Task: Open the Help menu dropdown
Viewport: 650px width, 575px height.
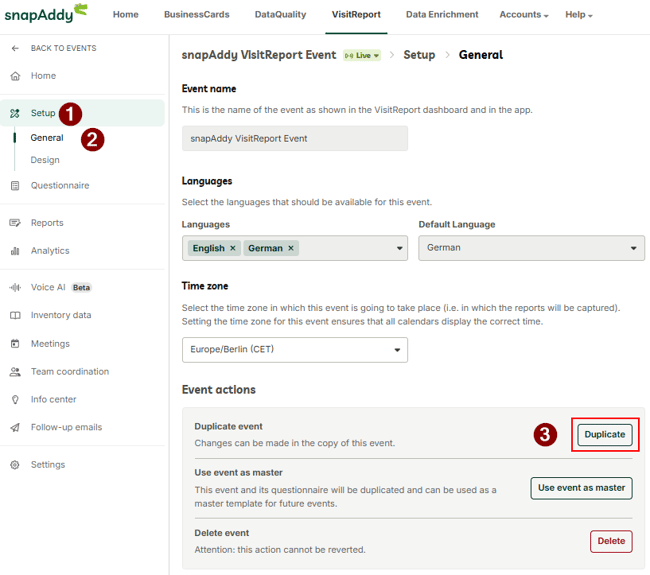Action: click(x=579, y=15)
